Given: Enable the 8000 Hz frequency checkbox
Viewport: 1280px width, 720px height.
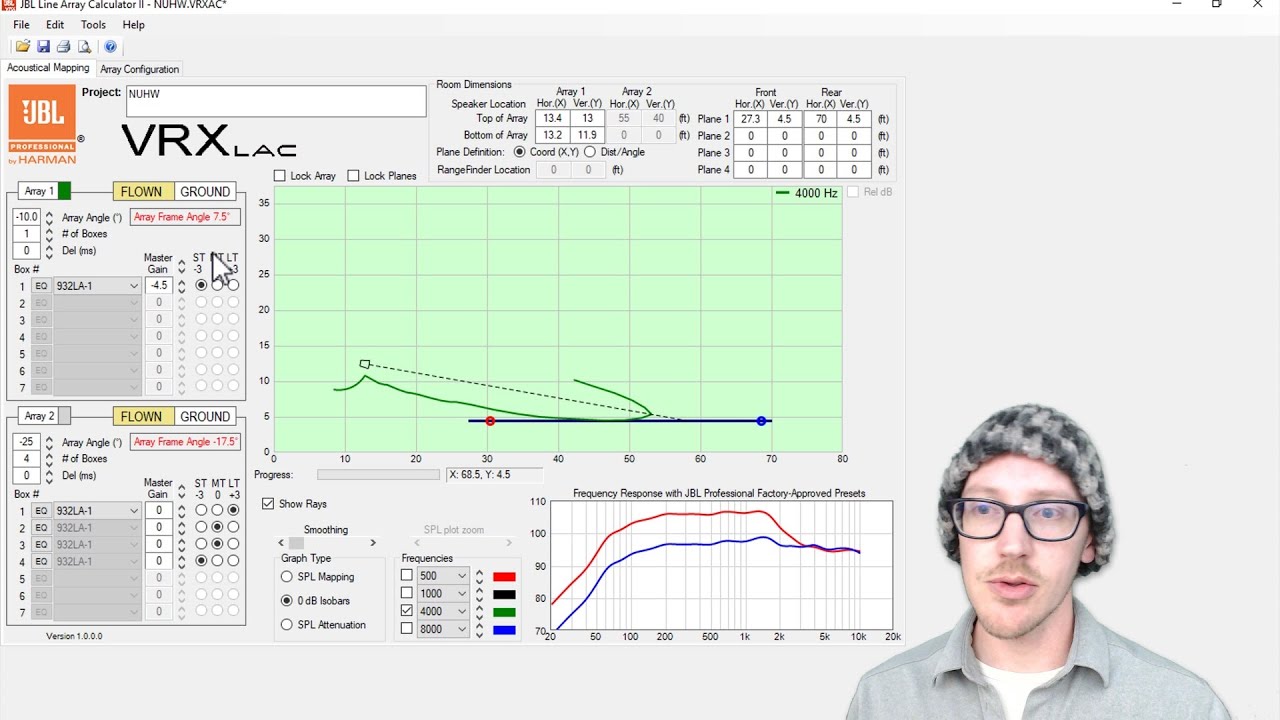Looking at the screenshot, I should [x=407, y=629].
